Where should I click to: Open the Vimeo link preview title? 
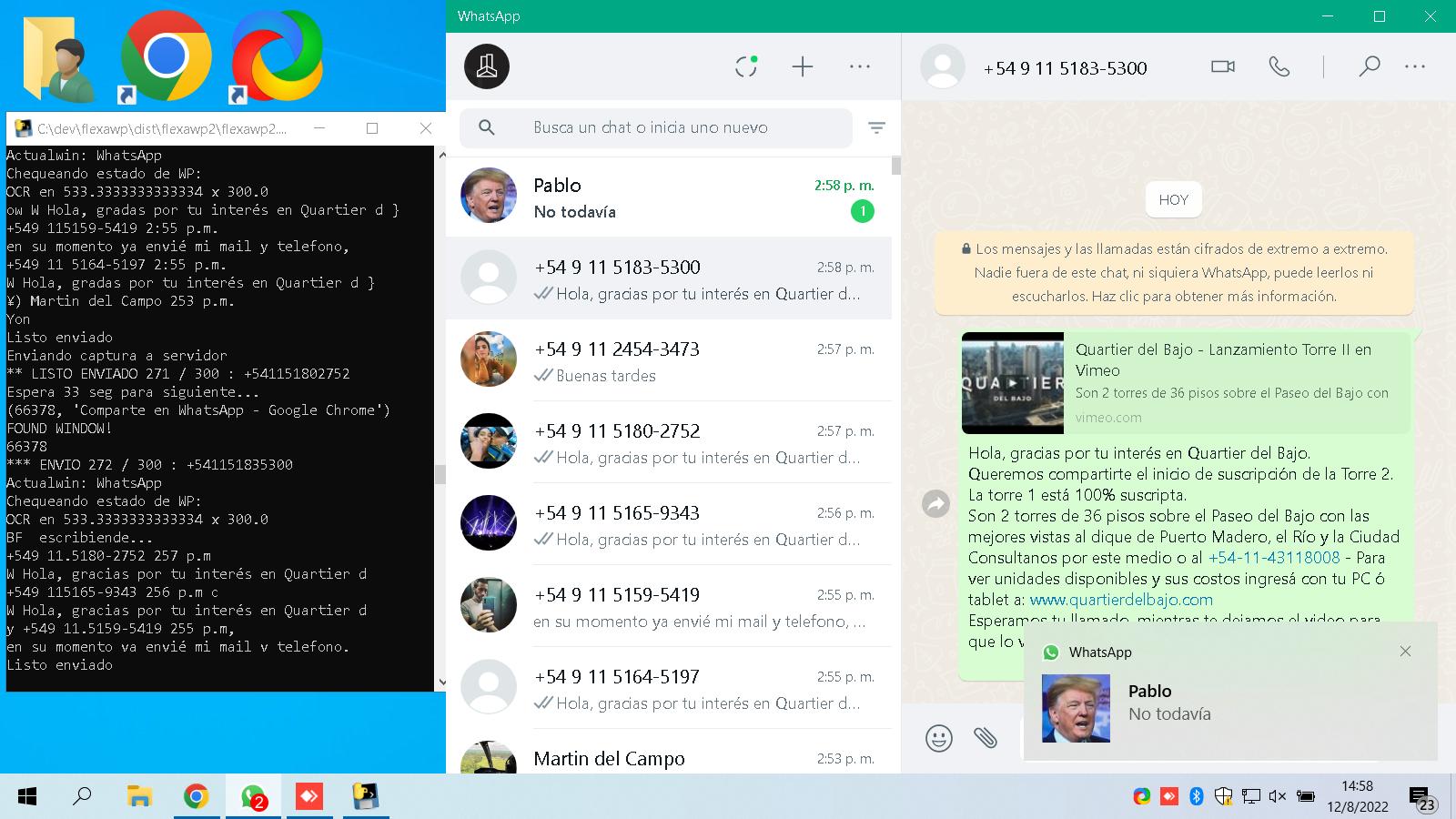1223,359
